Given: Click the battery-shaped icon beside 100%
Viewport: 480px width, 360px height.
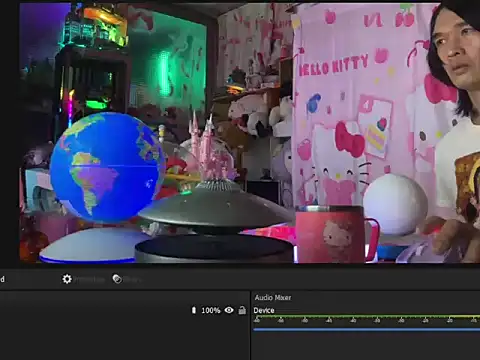Looking at the screenshot, I should pyautogui.click(x=194, y=310).
